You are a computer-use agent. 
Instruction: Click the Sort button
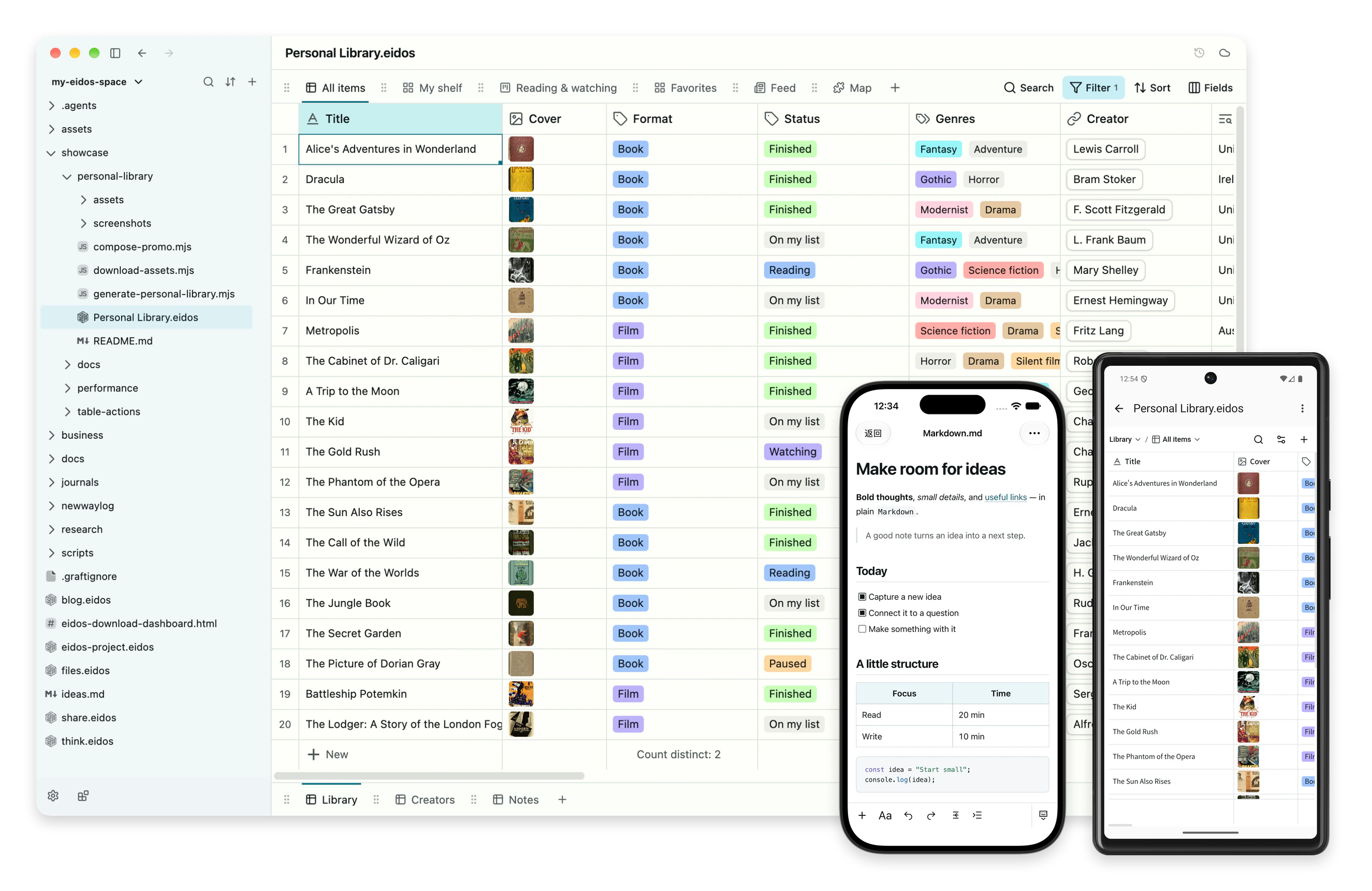pos(1152,88)
